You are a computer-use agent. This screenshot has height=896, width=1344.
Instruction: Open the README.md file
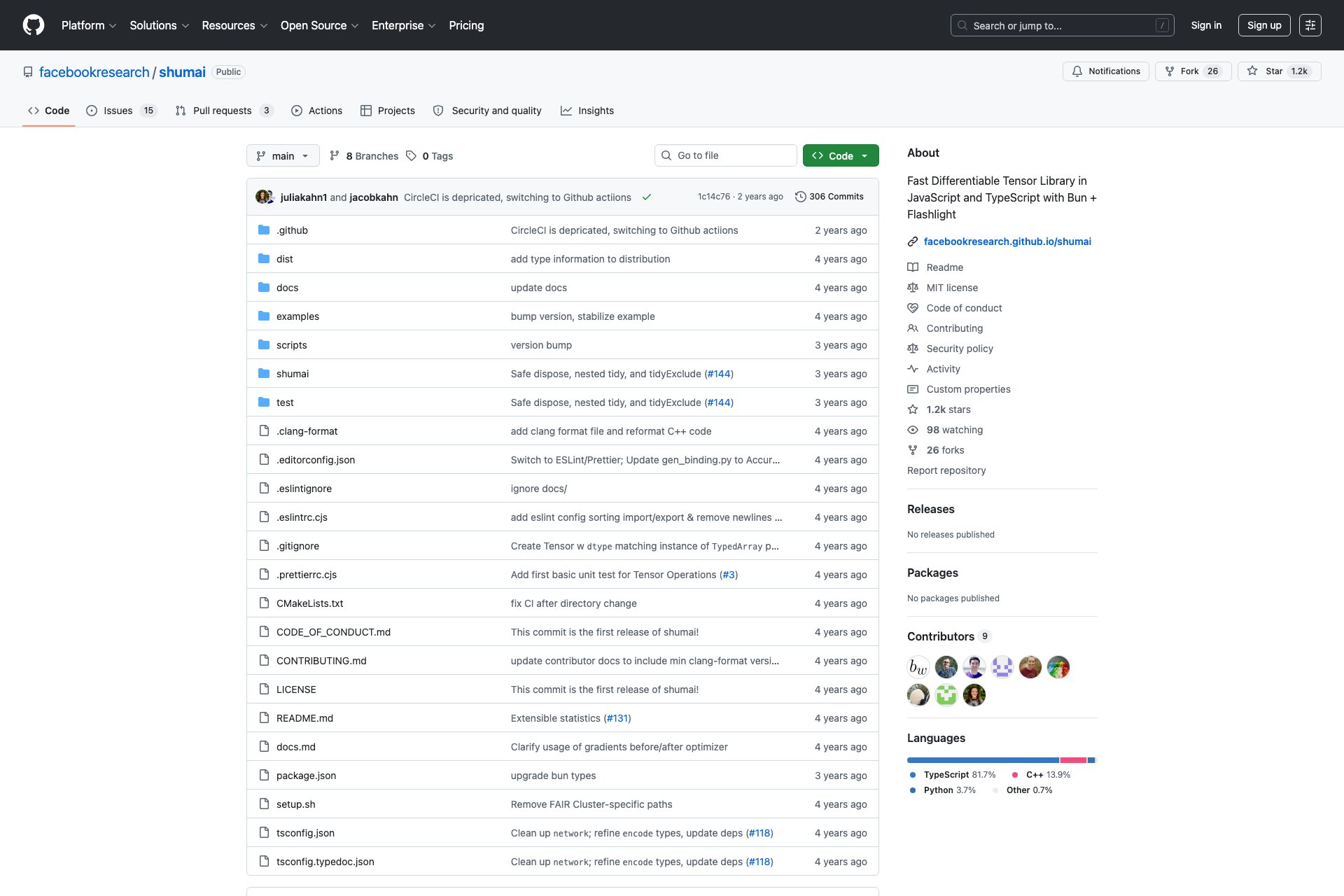pos(304,718)
